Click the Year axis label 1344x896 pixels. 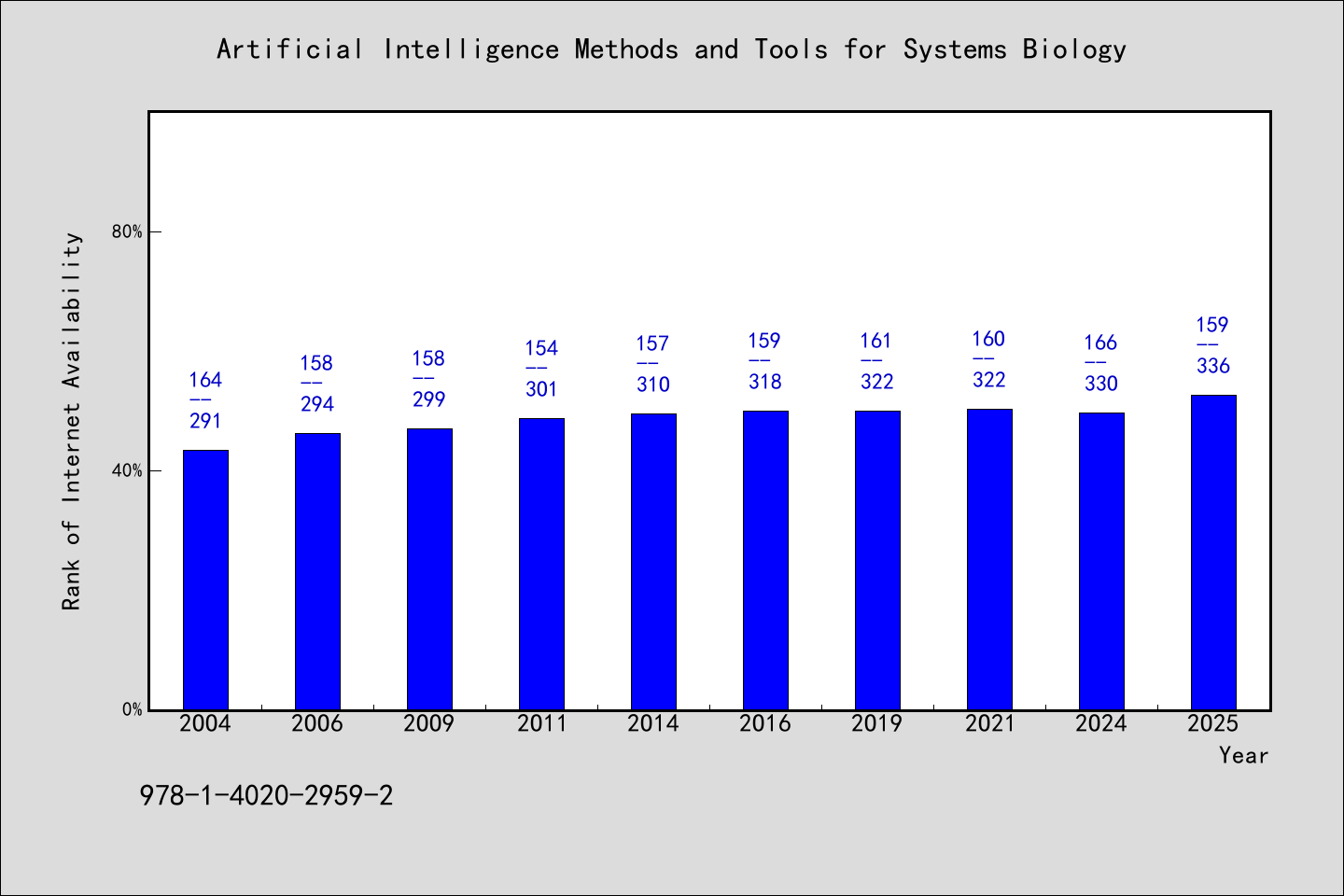point(1243,755)
